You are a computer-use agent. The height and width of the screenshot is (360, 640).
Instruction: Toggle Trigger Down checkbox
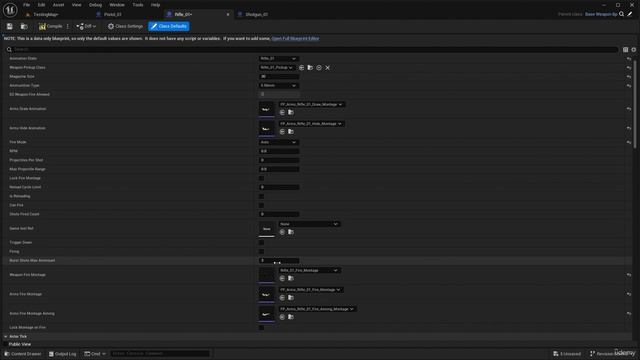261,242
